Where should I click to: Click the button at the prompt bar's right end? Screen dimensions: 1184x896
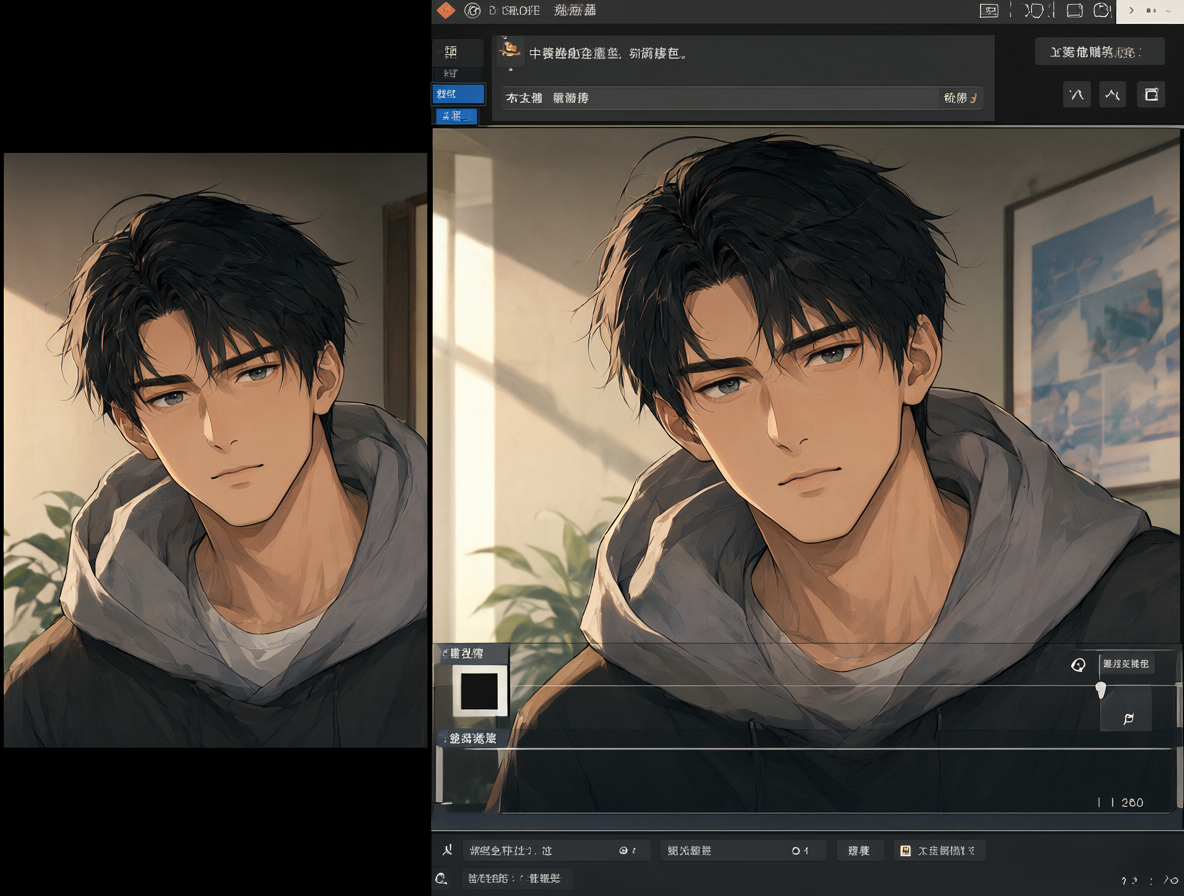tap(960, 97)
